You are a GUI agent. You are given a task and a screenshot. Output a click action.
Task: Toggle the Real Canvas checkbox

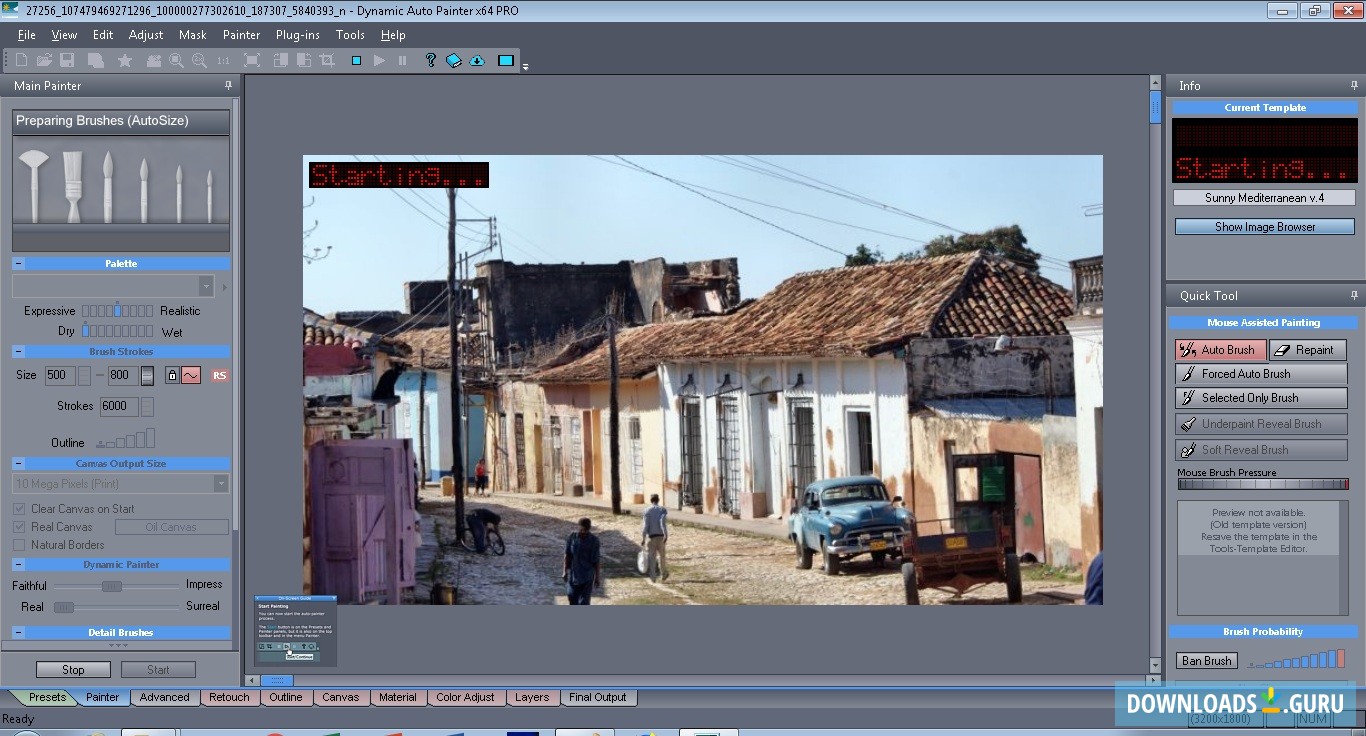pos(20,527)
